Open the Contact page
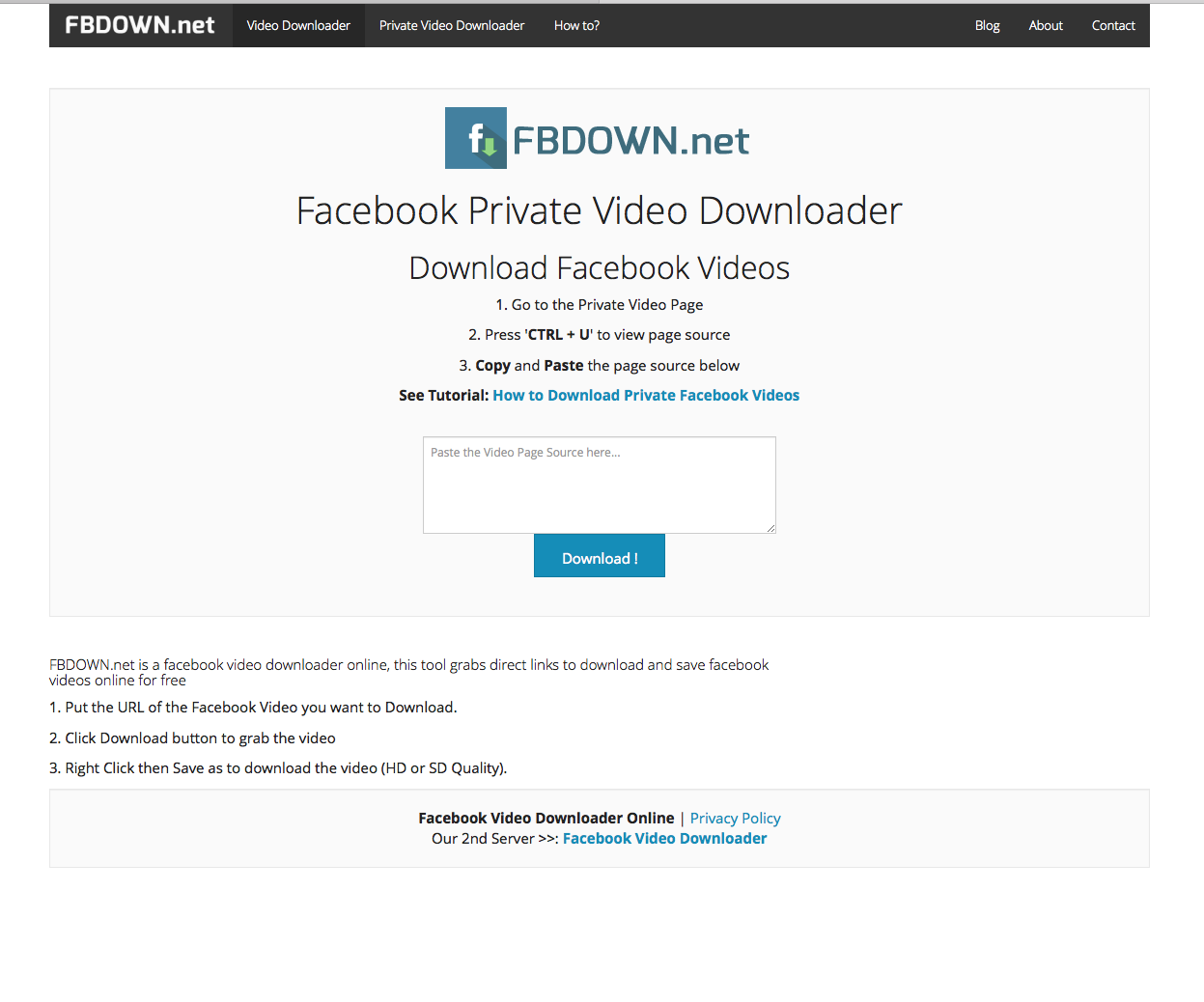This screenshot has width=1204, height=1002. pos(1113,25)
